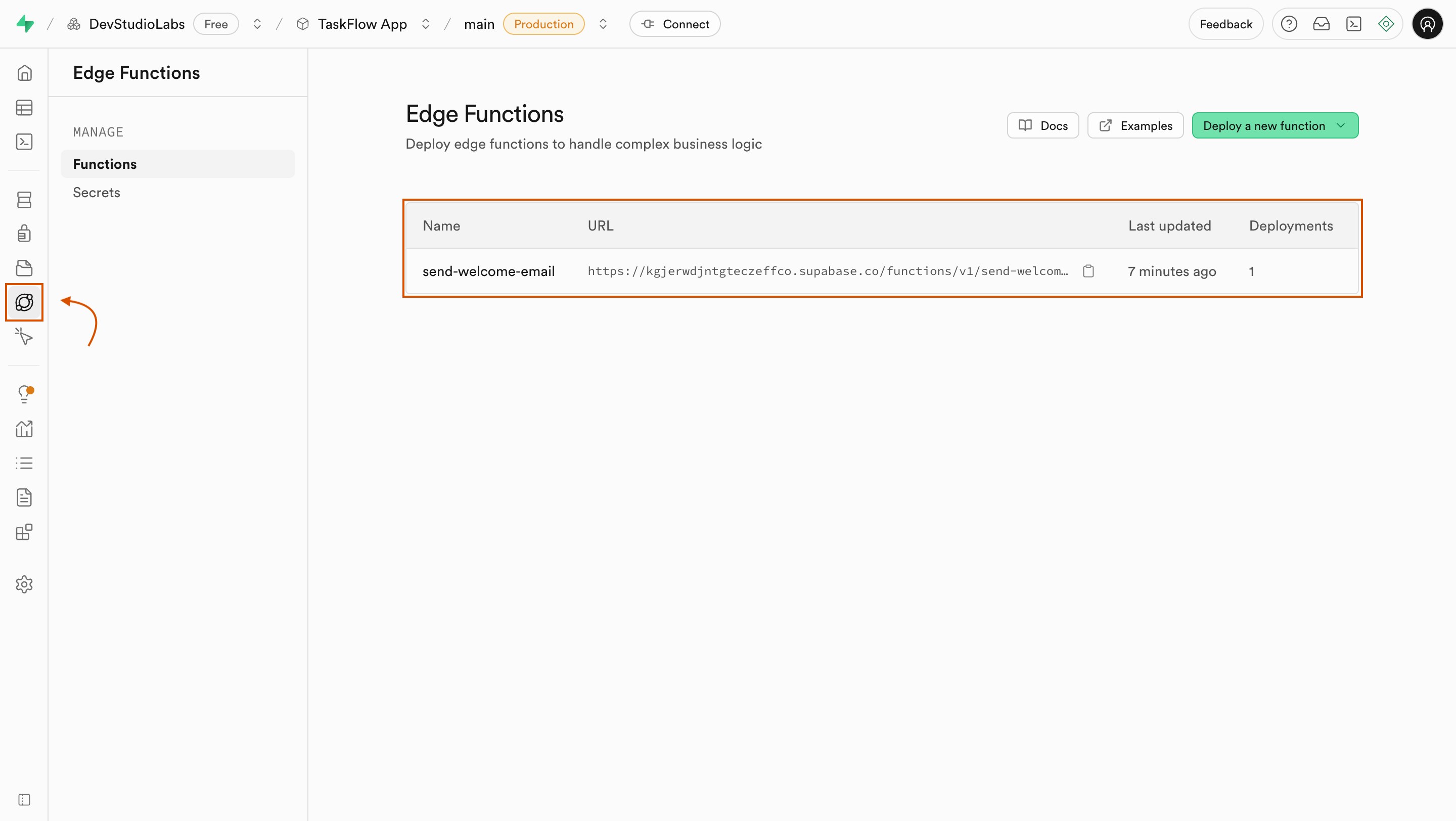Open the Authentication section
Image resolution: width=1456 pixels, height=821 pixels.
24,234
